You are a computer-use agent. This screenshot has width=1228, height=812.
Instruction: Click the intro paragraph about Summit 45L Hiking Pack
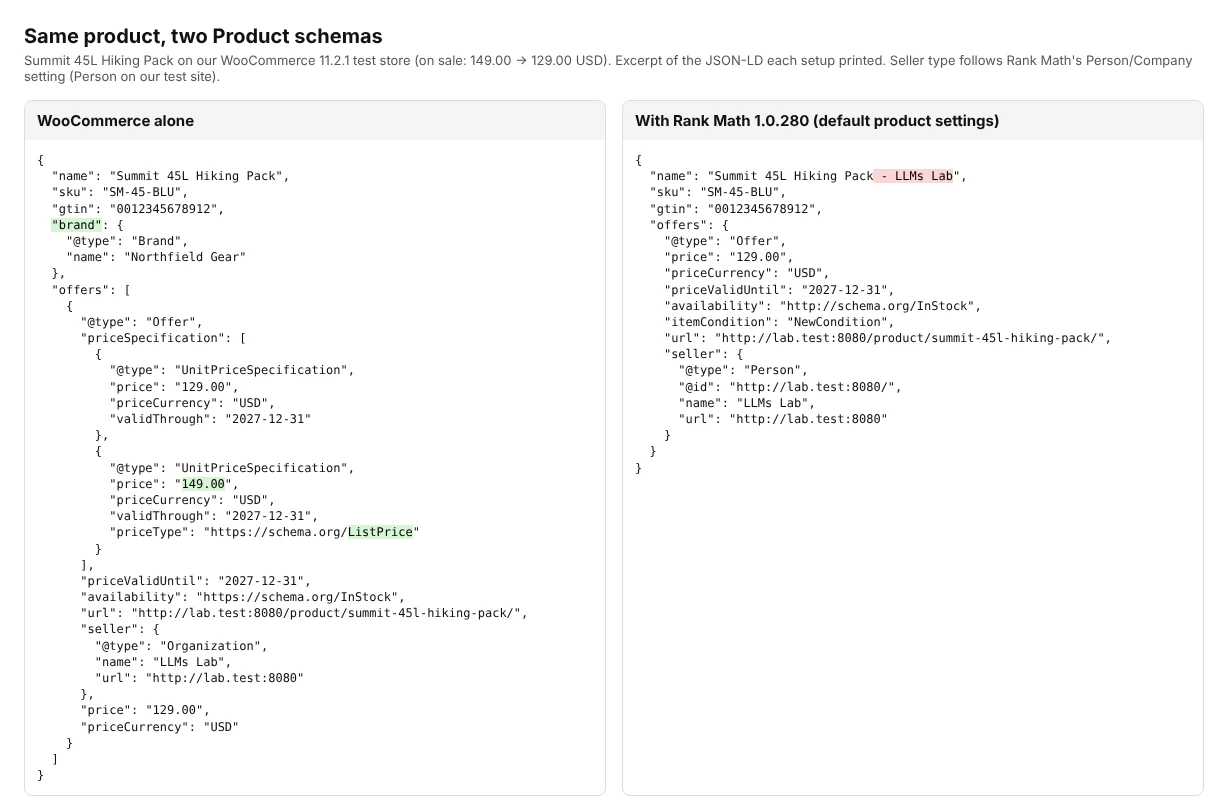tap(608, 68)
